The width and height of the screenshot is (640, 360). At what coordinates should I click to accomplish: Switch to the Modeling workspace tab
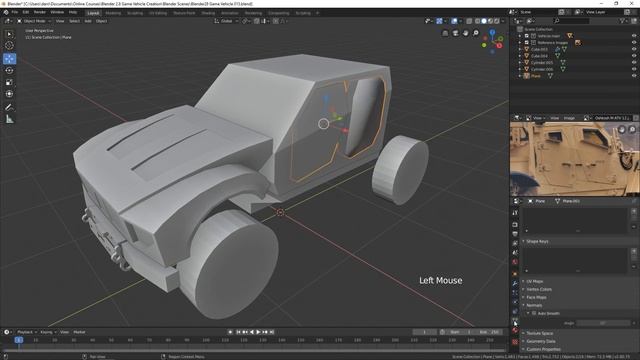113,13
